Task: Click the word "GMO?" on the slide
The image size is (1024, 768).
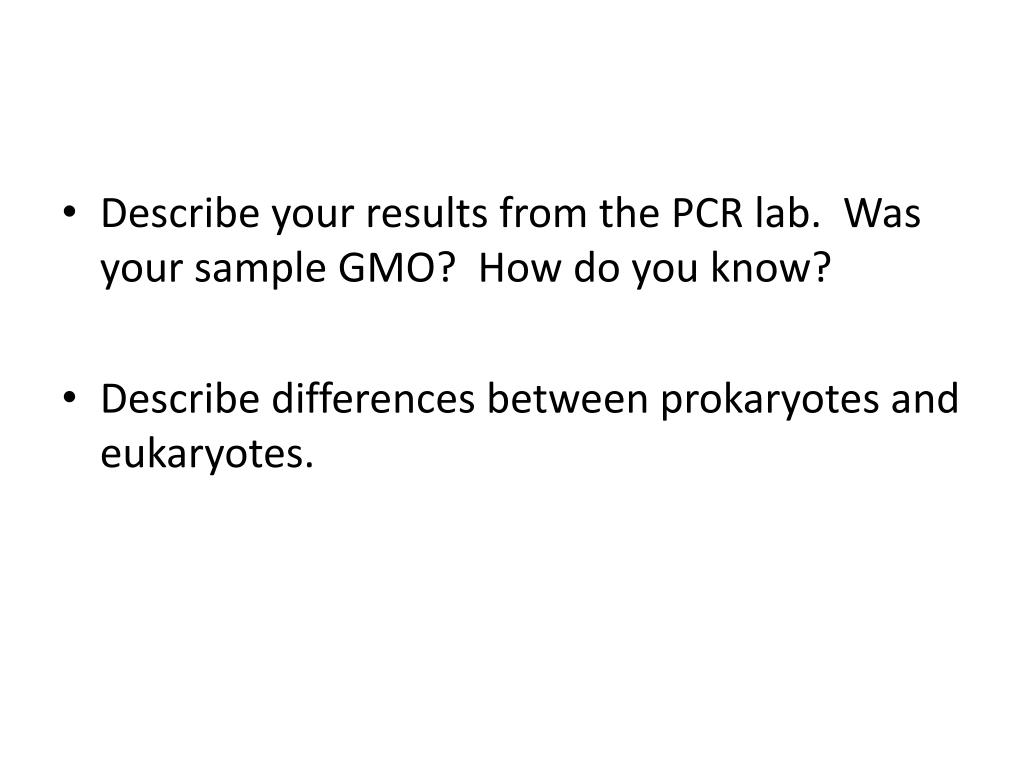Action: tap(395, 268)
